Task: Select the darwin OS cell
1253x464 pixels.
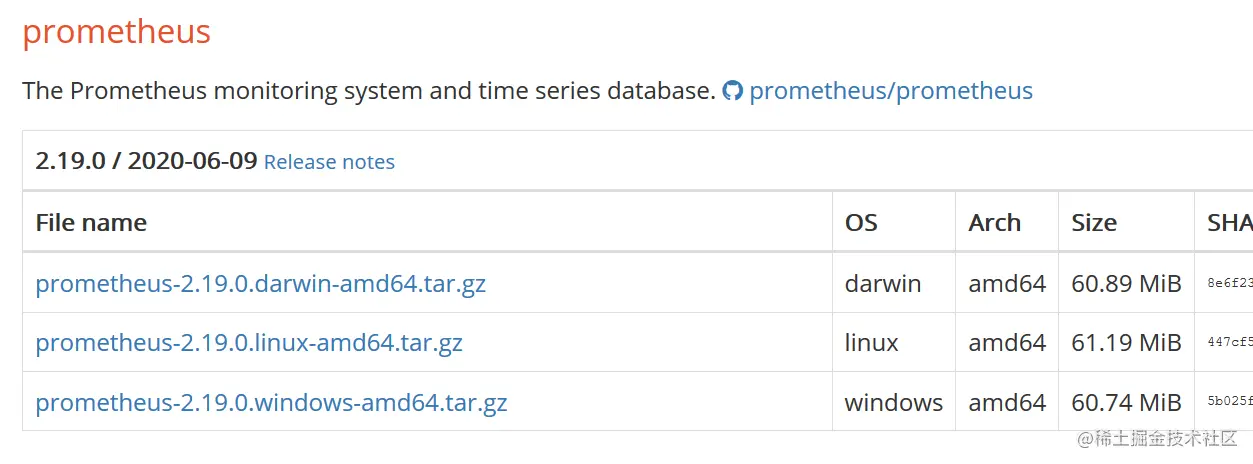Action: 882,284
